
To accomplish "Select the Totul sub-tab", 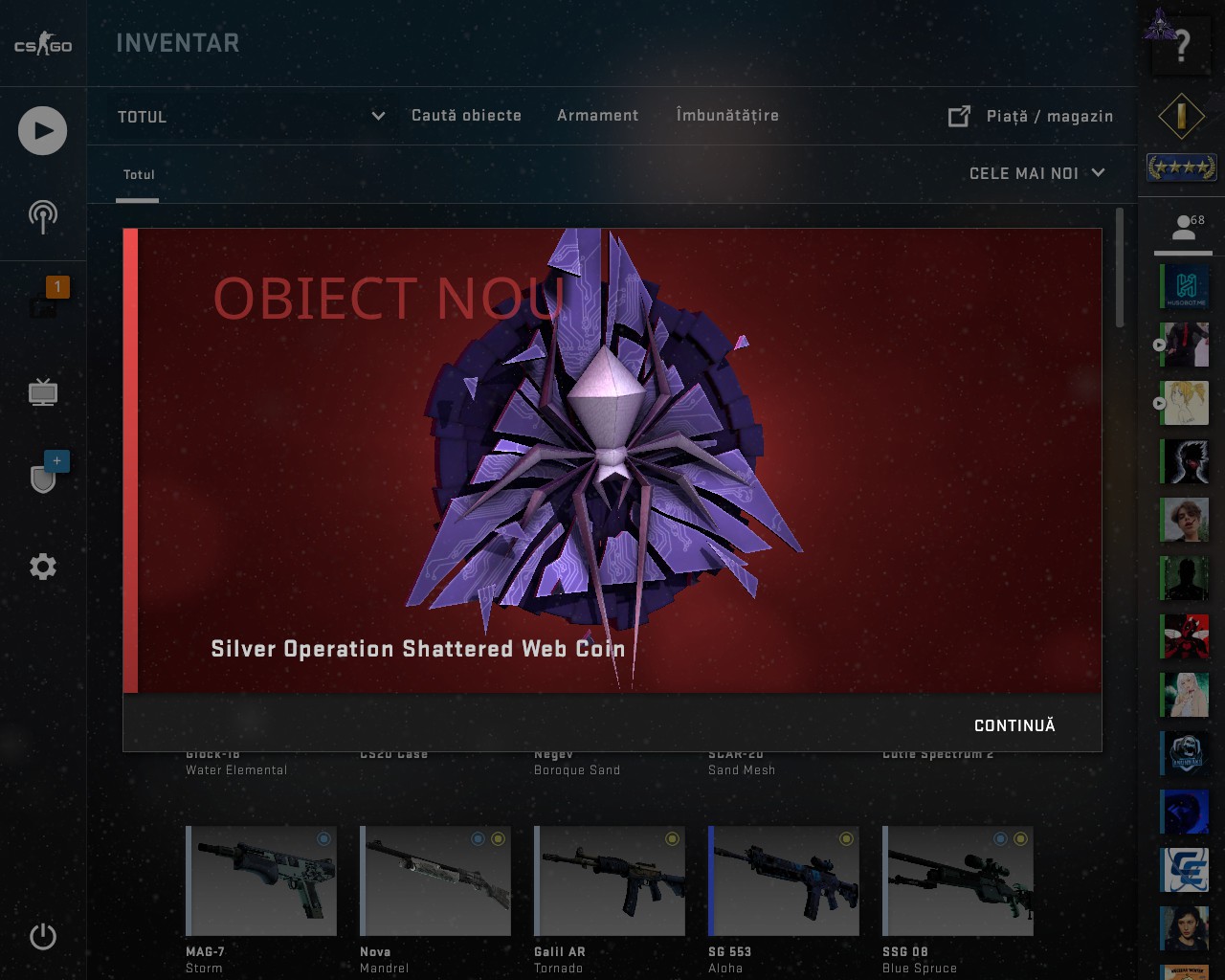I will [138, 174].
